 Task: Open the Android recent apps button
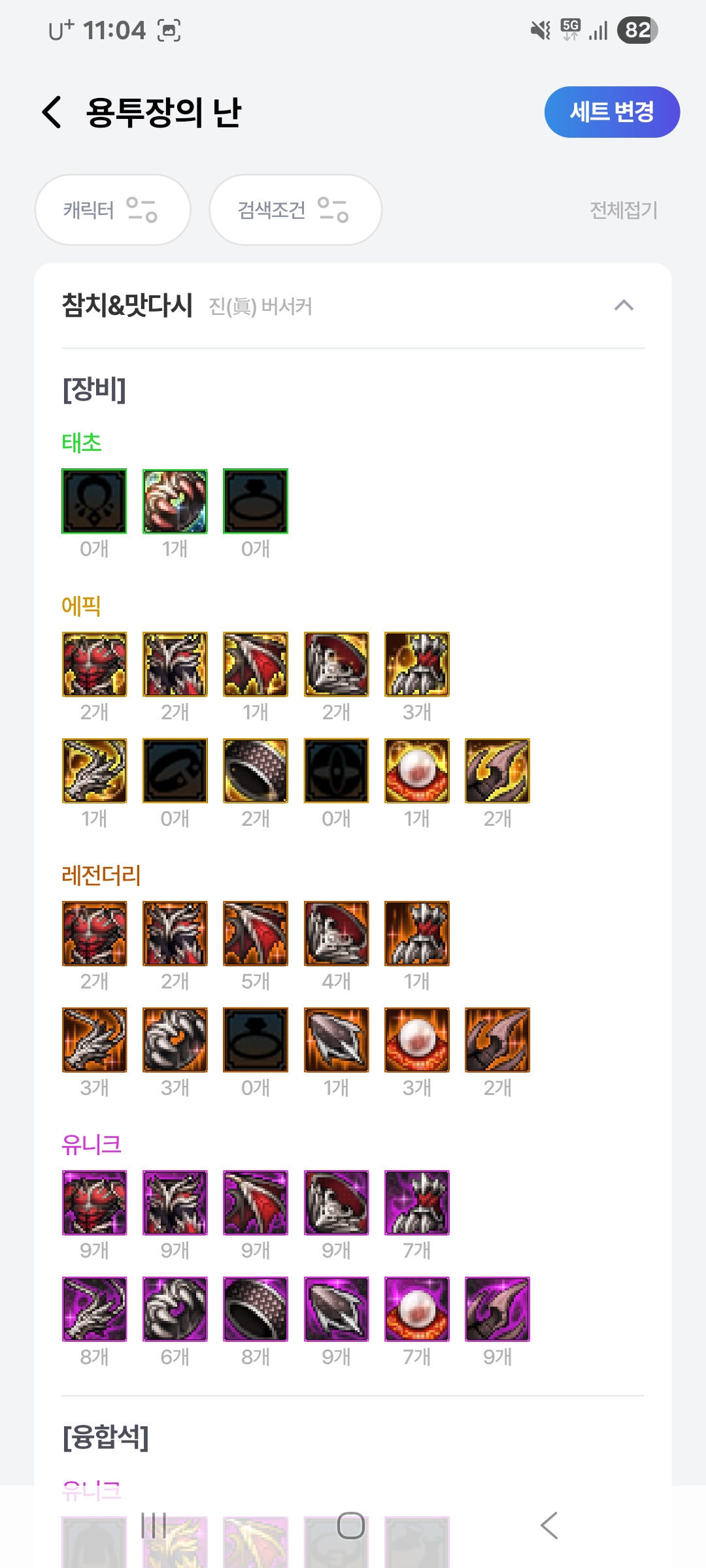[x=154, y=1526]
